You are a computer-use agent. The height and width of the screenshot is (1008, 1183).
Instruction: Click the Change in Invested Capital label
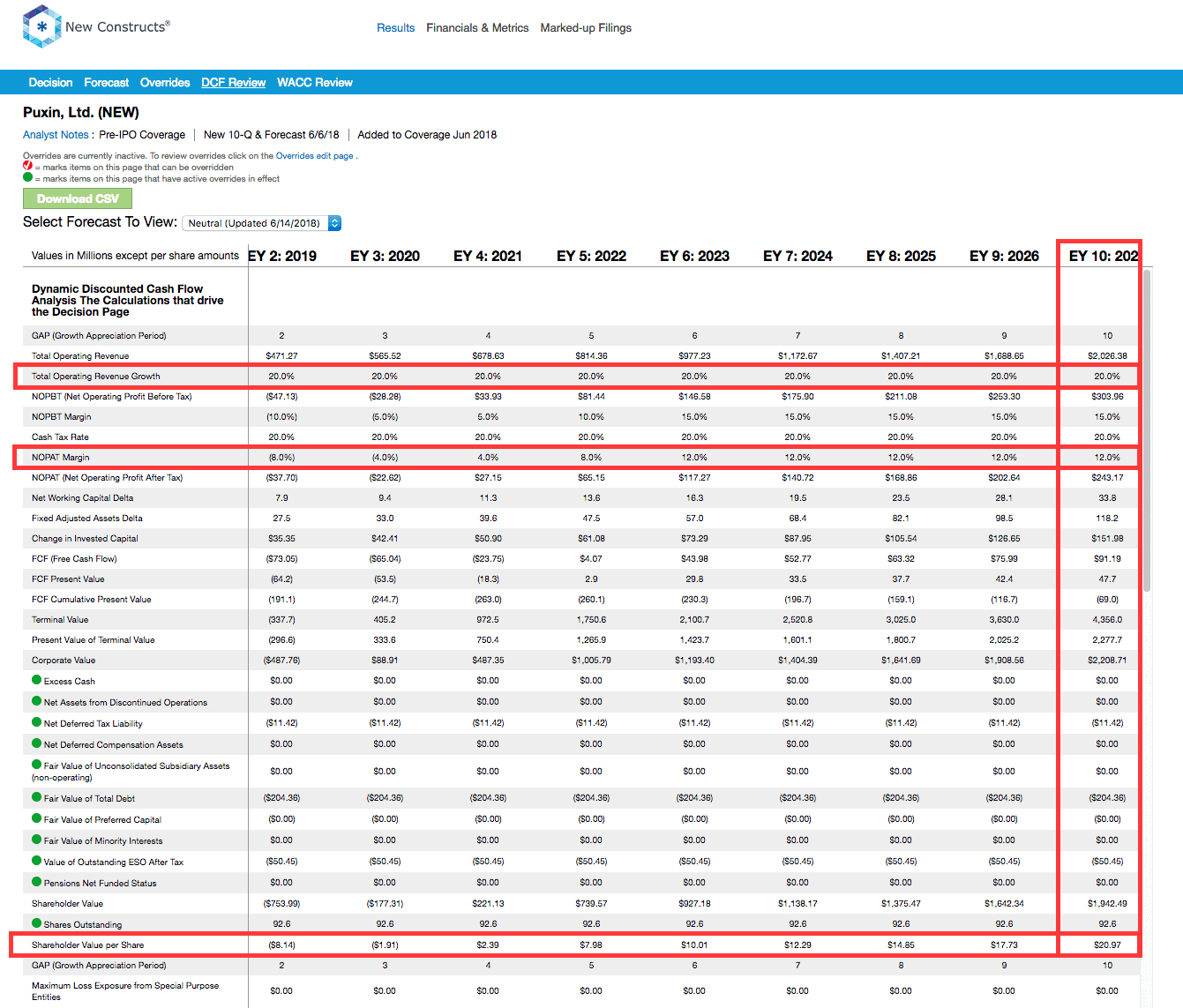pos(85,538)
